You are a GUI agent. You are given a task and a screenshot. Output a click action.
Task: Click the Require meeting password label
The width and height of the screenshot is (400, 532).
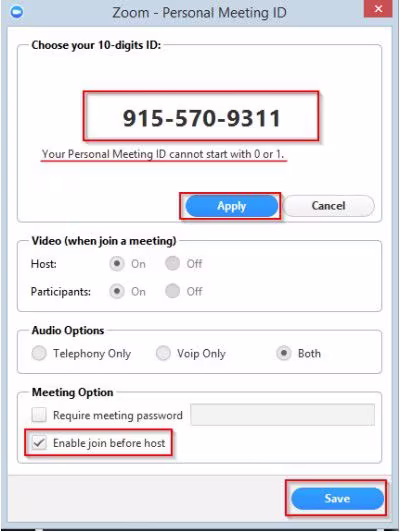click(118, 415)
